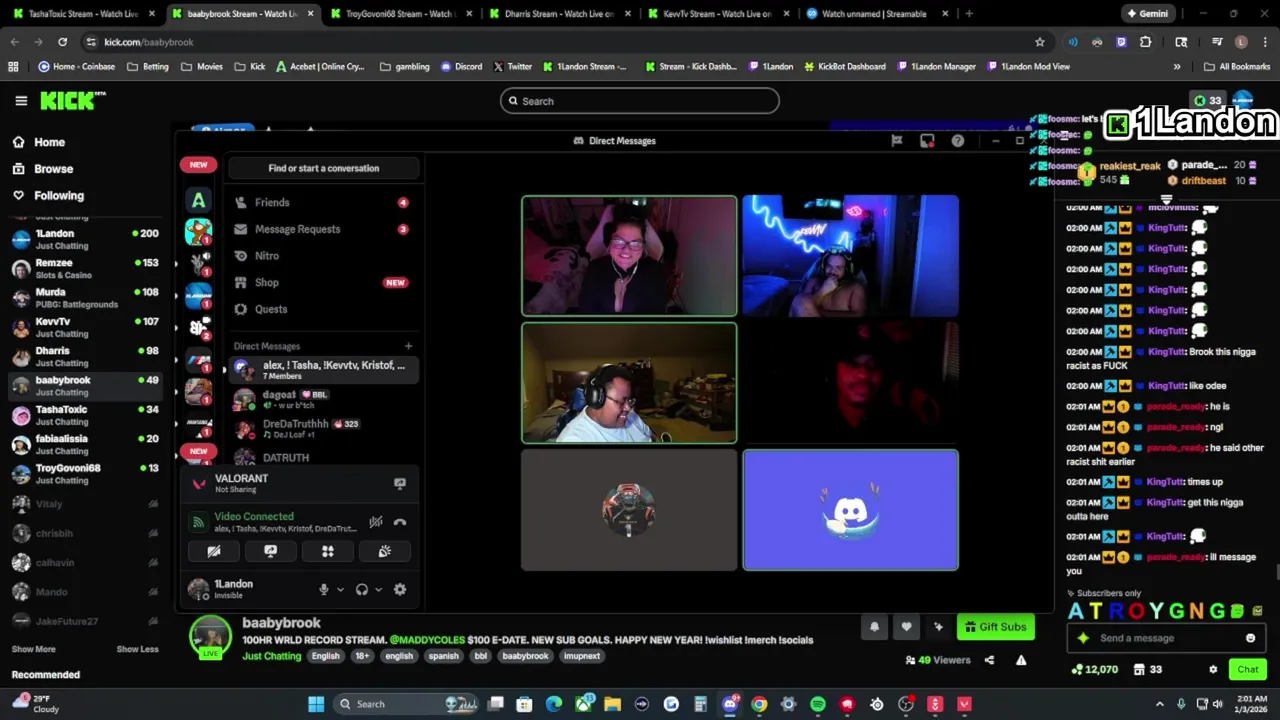Open the alex, Tasha, Kevvtv group DM

[323, 370]
